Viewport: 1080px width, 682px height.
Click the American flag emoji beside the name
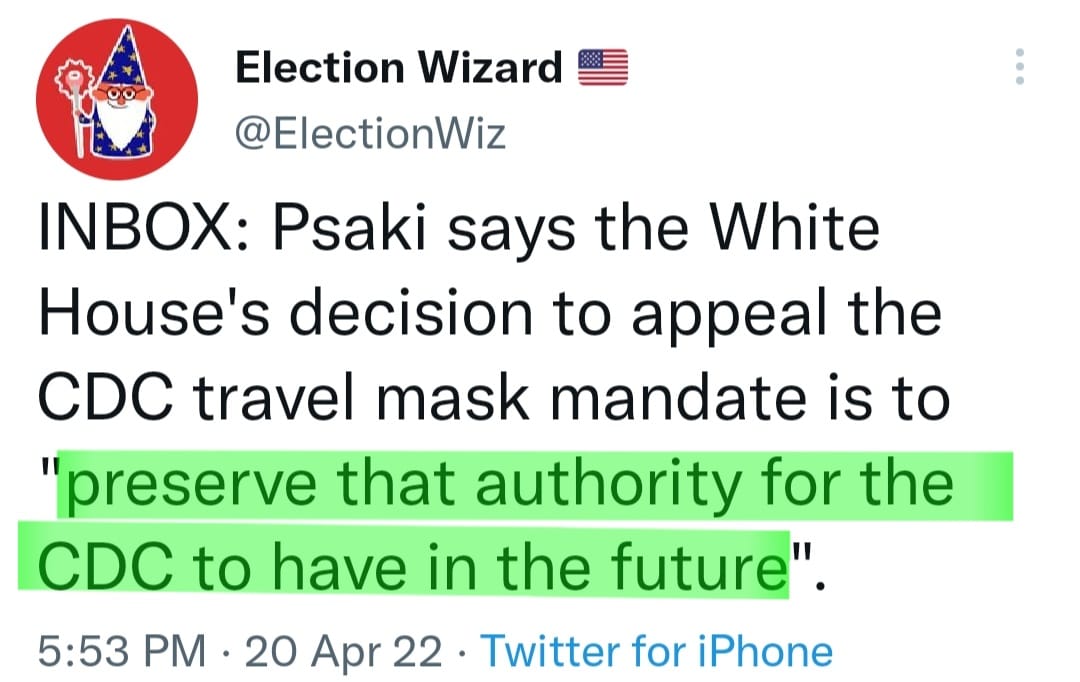(603, 68)
